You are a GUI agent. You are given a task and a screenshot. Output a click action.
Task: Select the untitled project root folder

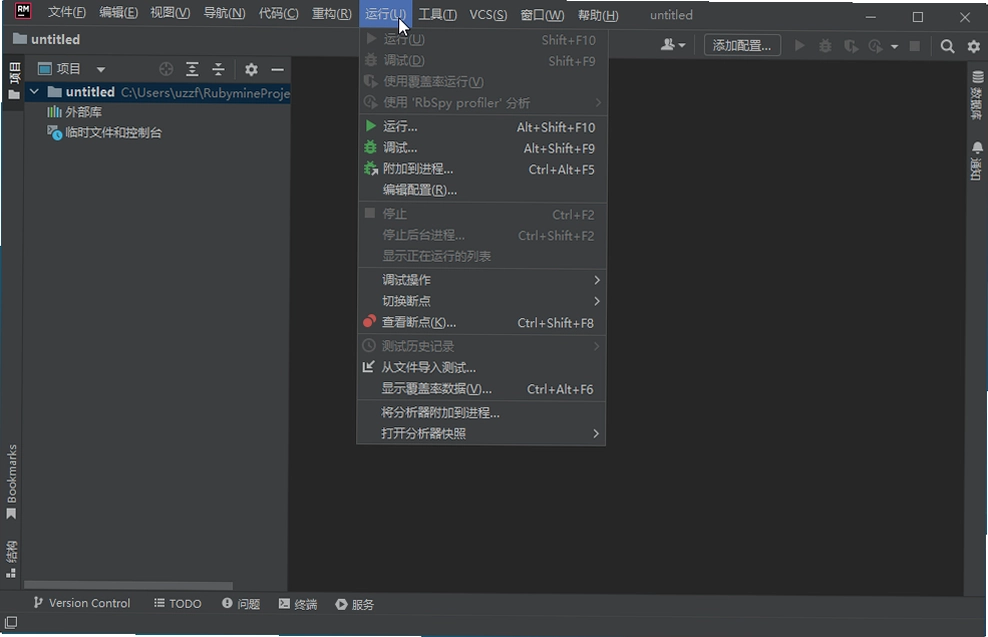click(158, 92)
